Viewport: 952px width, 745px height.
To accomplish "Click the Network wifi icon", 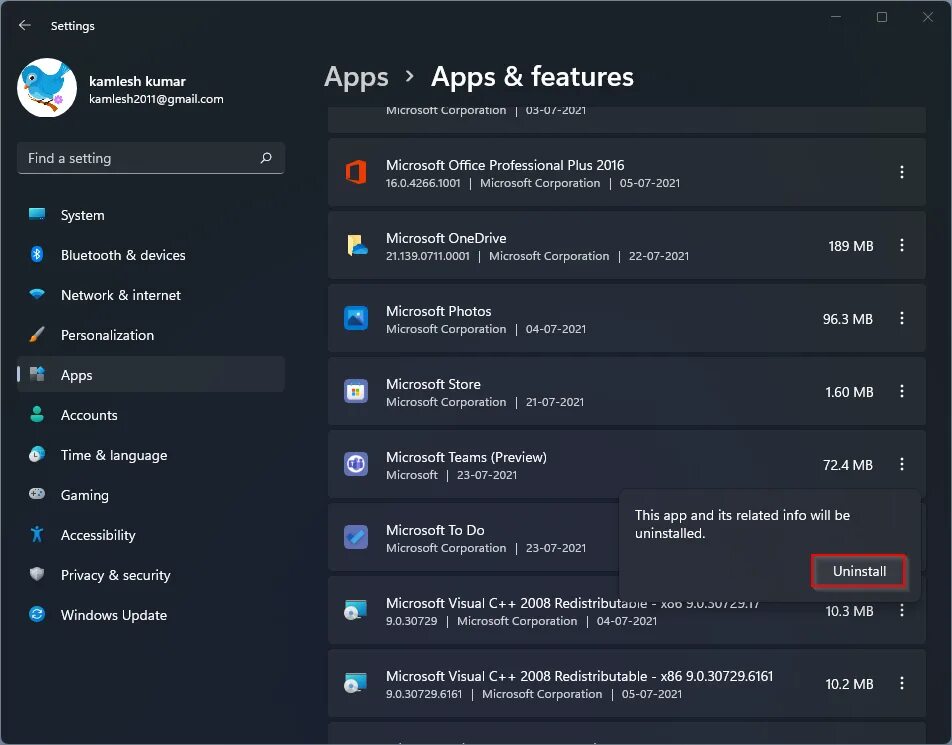I will point(37,294).
